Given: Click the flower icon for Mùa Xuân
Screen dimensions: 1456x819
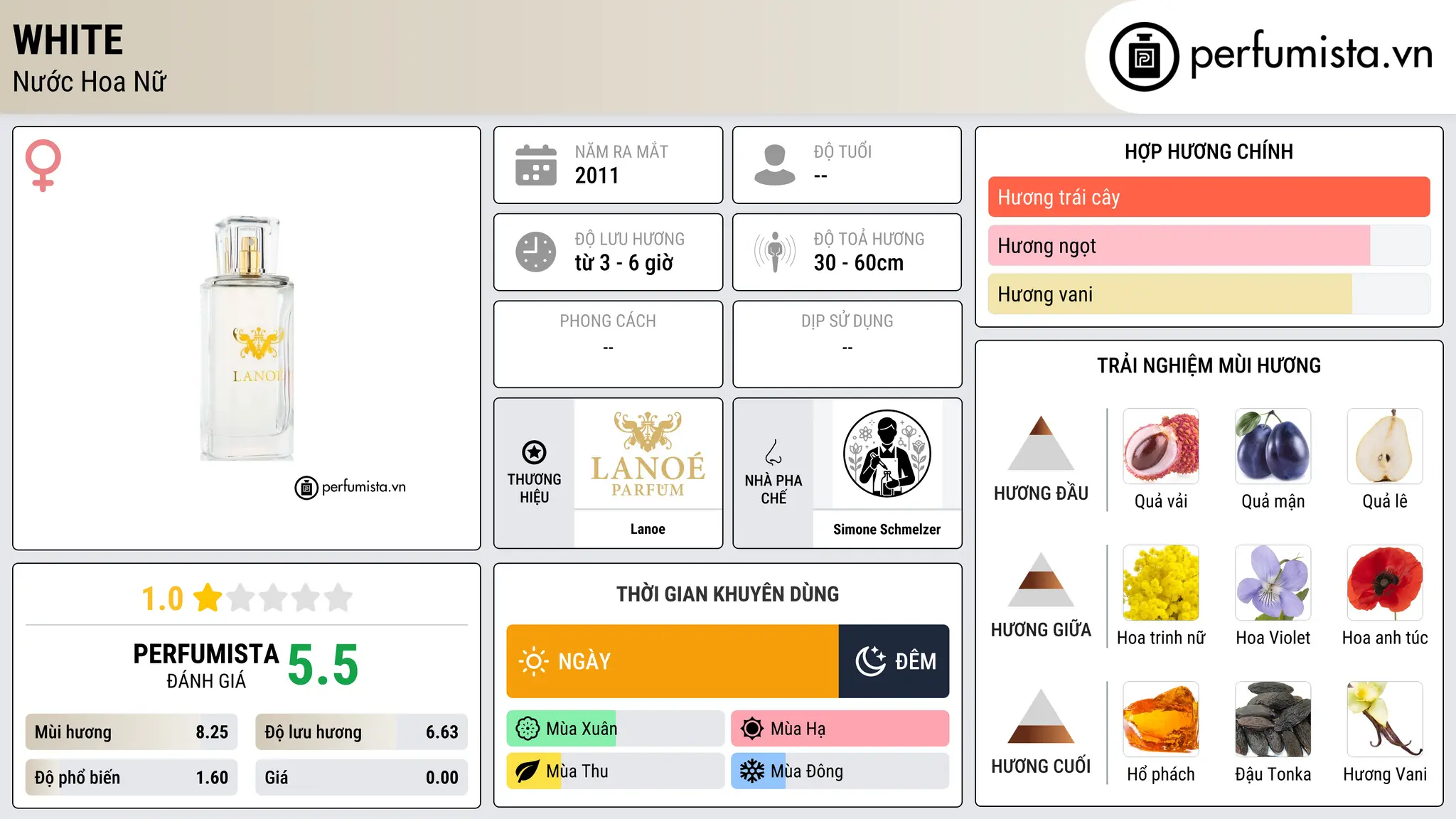Looking at the screenshot, I should (x=528, y=729).
